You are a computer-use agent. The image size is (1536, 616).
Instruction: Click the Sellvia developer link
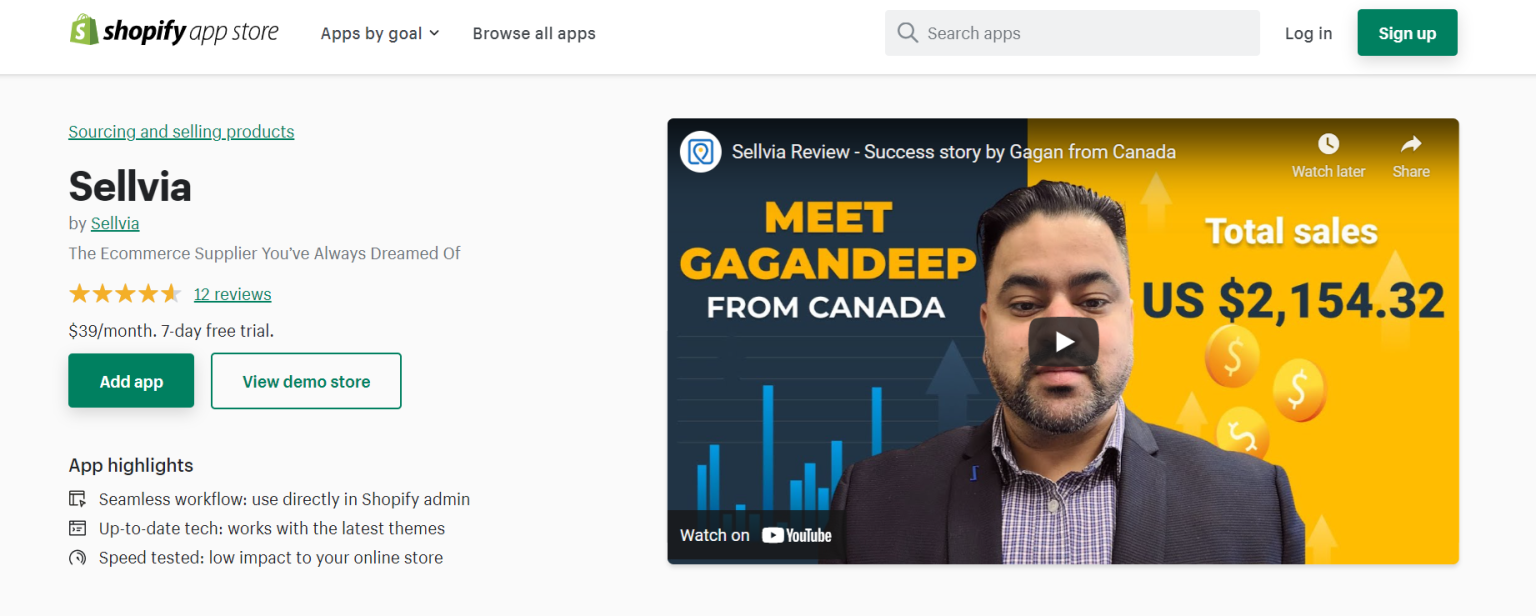[x=115, y=223]
